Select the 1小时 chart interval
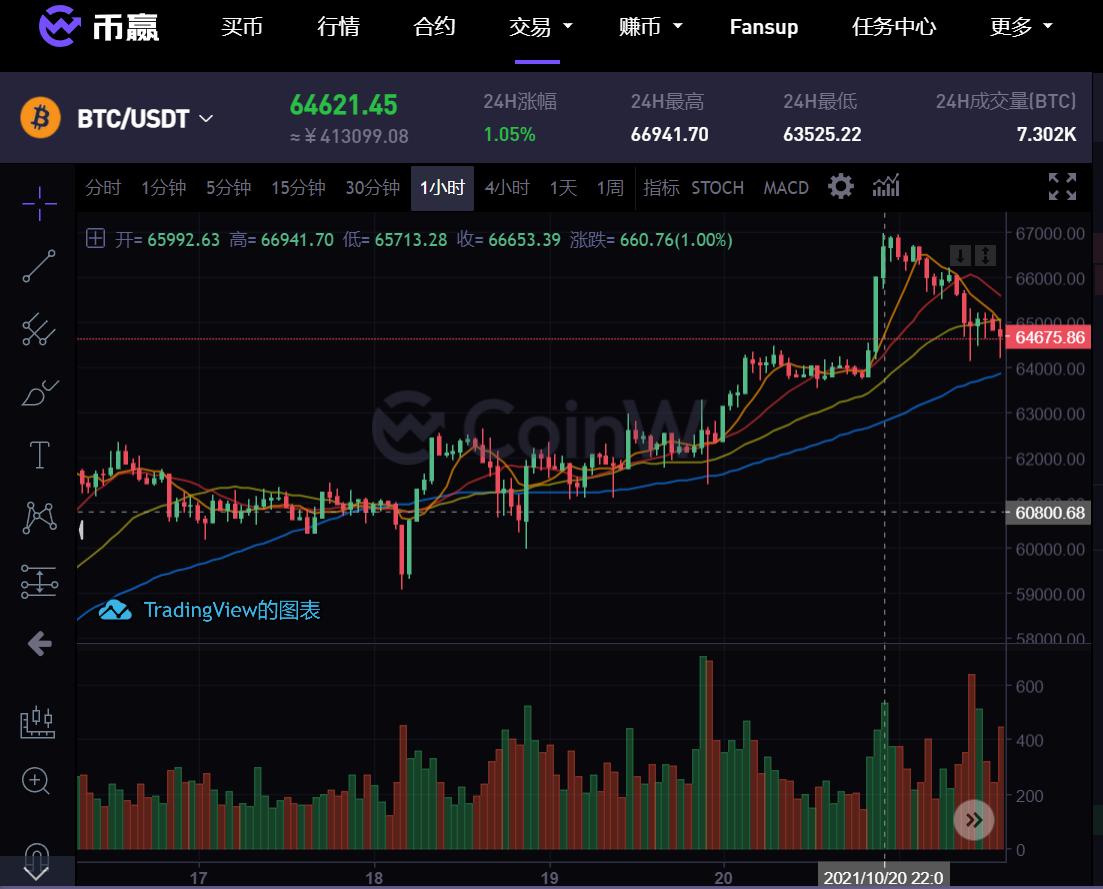Image resolution: width=1103 pixels, height=889 pixels. [x=442, y=188]
